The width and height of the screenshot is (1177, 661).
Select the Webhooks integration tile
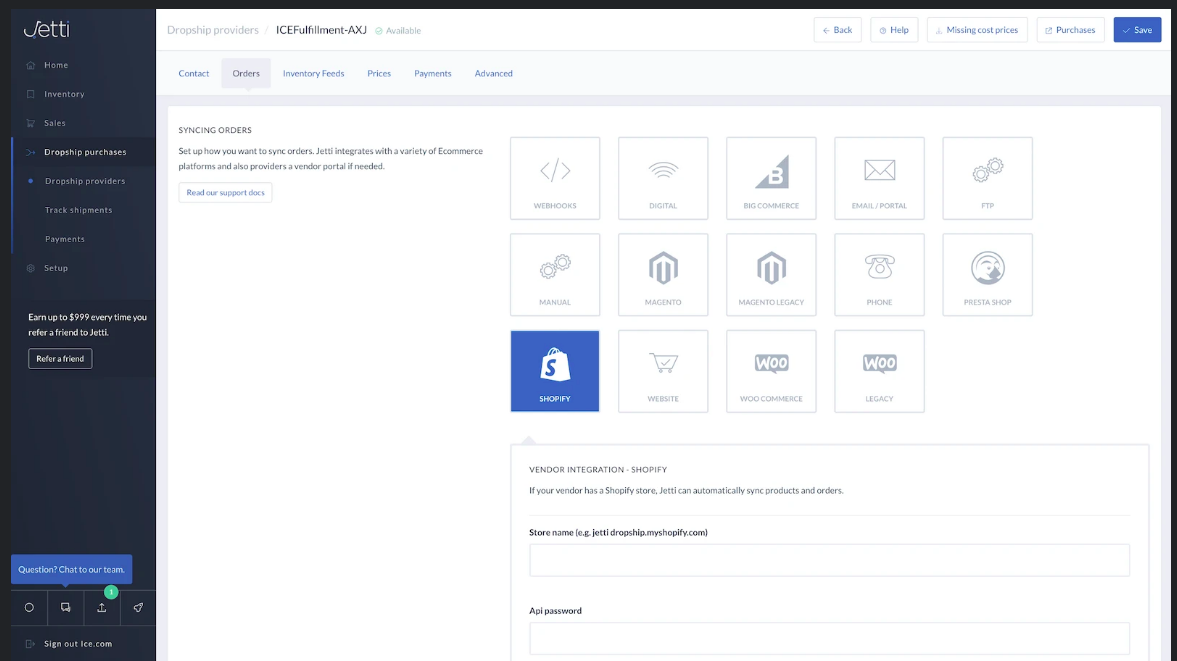pyautogui.click(x=555, y=179)
